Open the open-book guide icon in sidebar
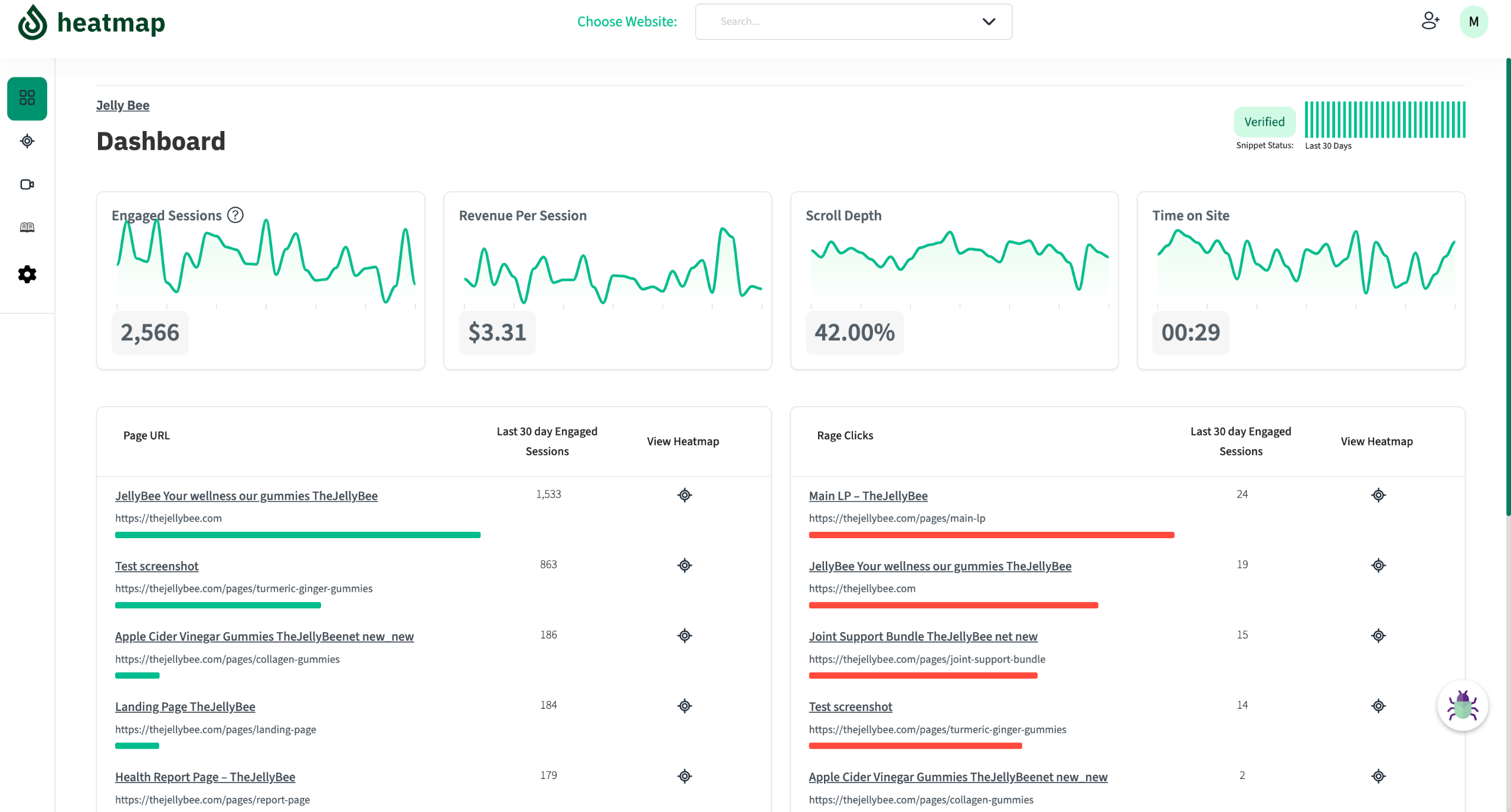Viewport: 1511px width, 812px height. (x=27, y=228)
